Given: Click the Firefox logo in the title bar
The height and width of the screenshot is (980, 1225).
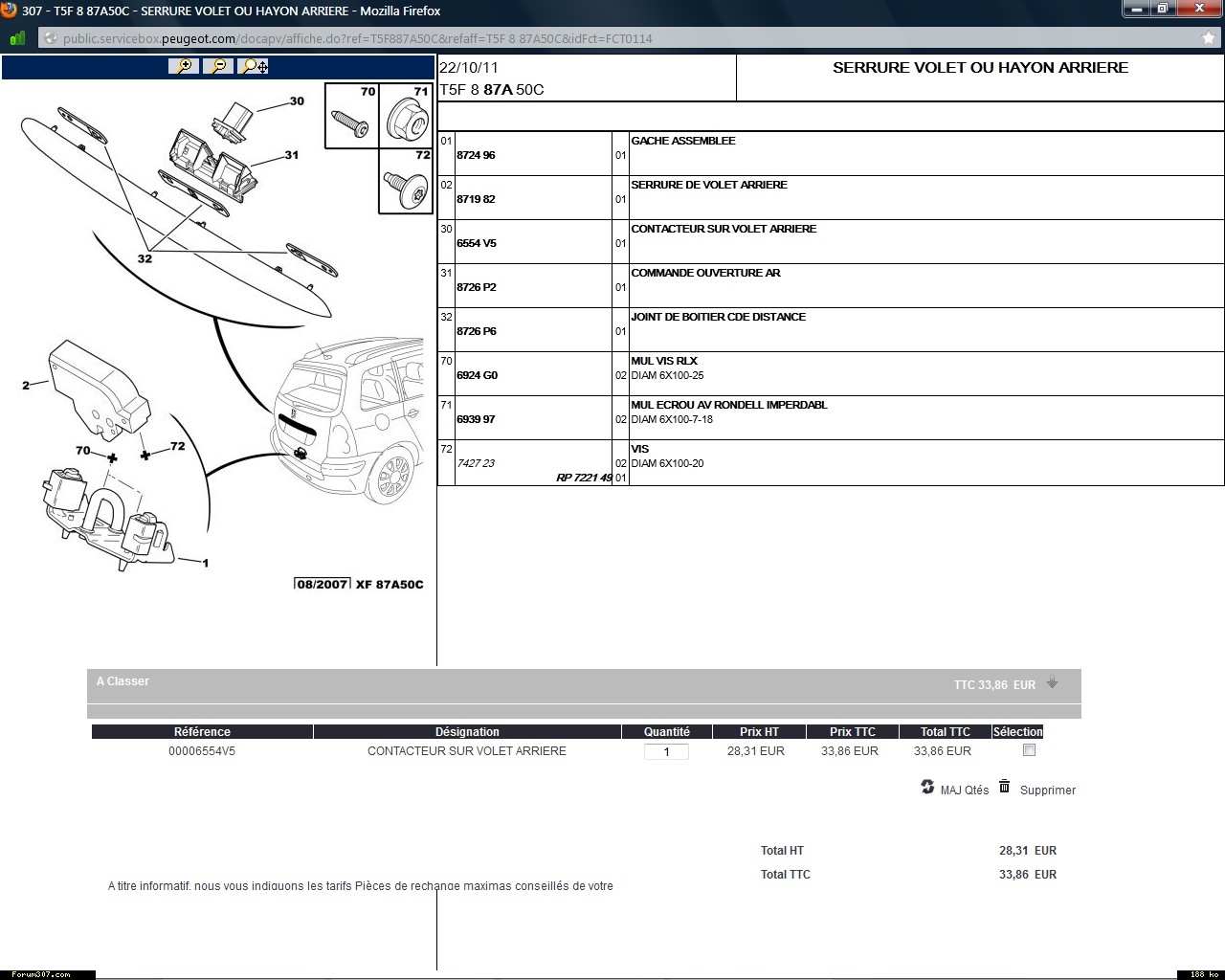Looking at the screenshot, I should click(x=9, y=11).
